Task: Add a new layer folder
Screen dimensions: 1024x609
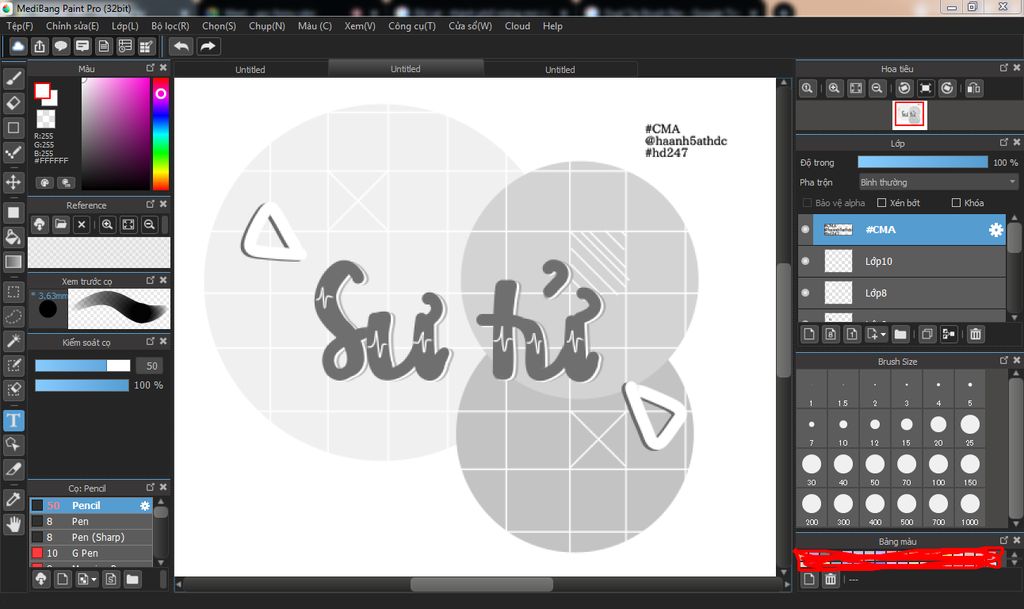Action: (900, 334)
